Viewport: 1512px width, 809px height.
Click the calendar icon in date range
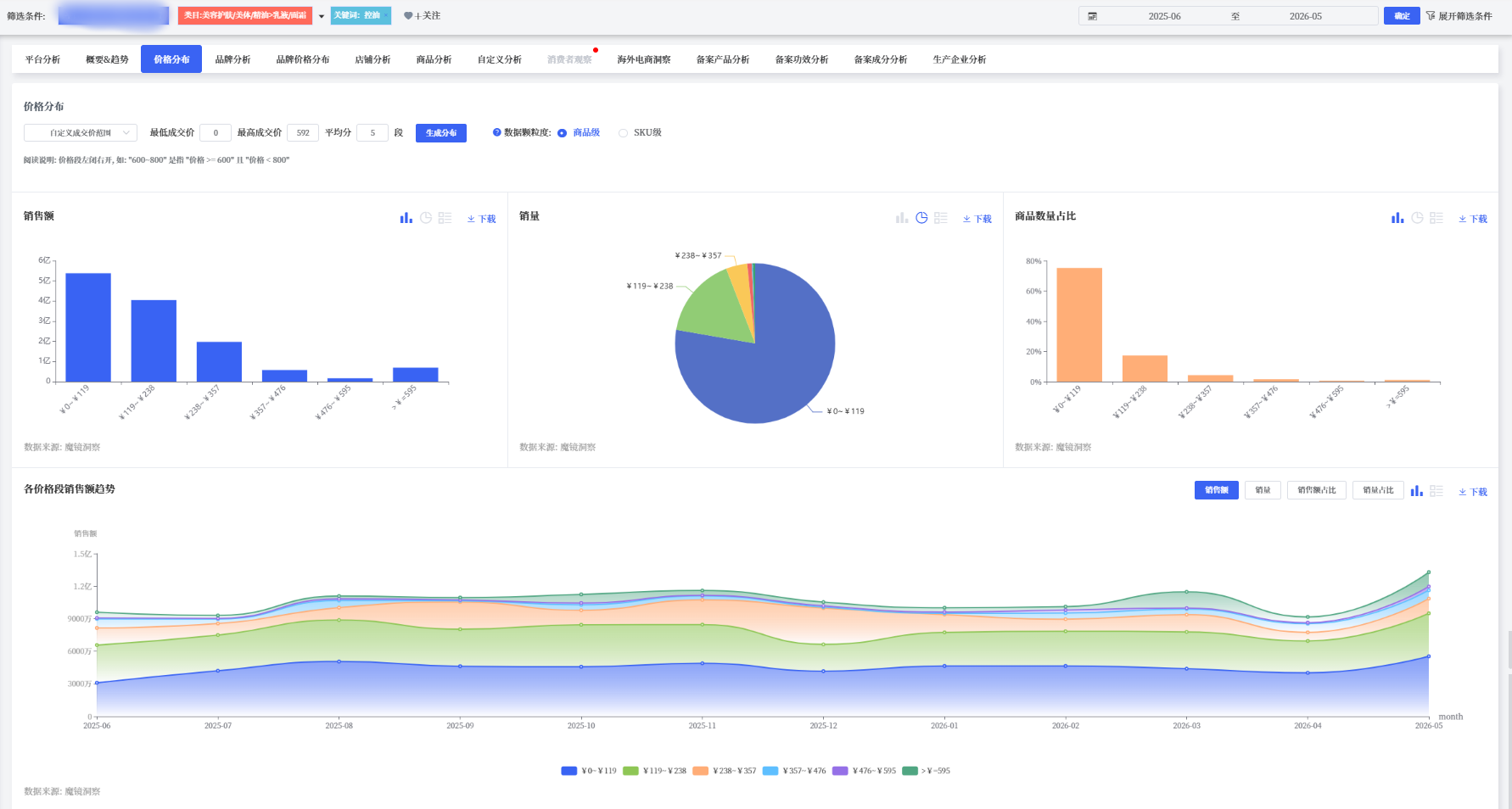pos(1093,16)
